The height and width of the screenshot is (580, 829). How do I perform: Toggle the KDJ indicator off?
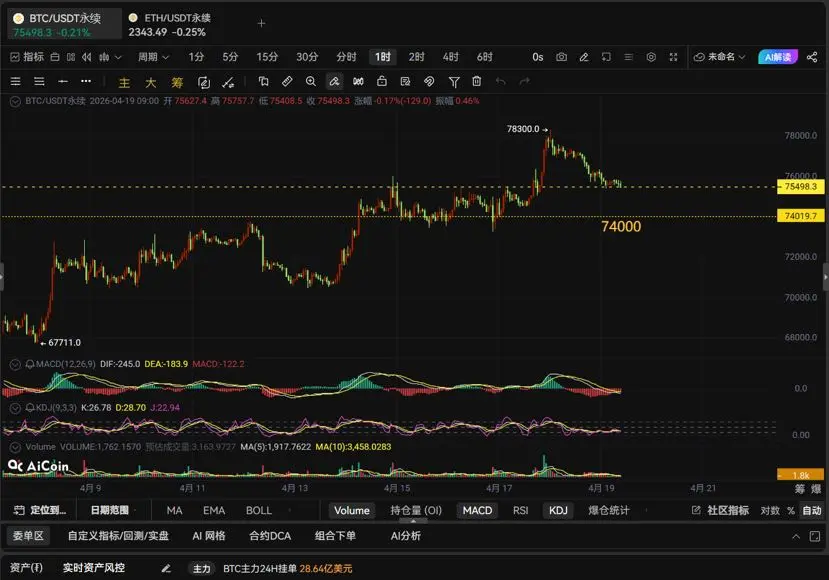[558, 510]
